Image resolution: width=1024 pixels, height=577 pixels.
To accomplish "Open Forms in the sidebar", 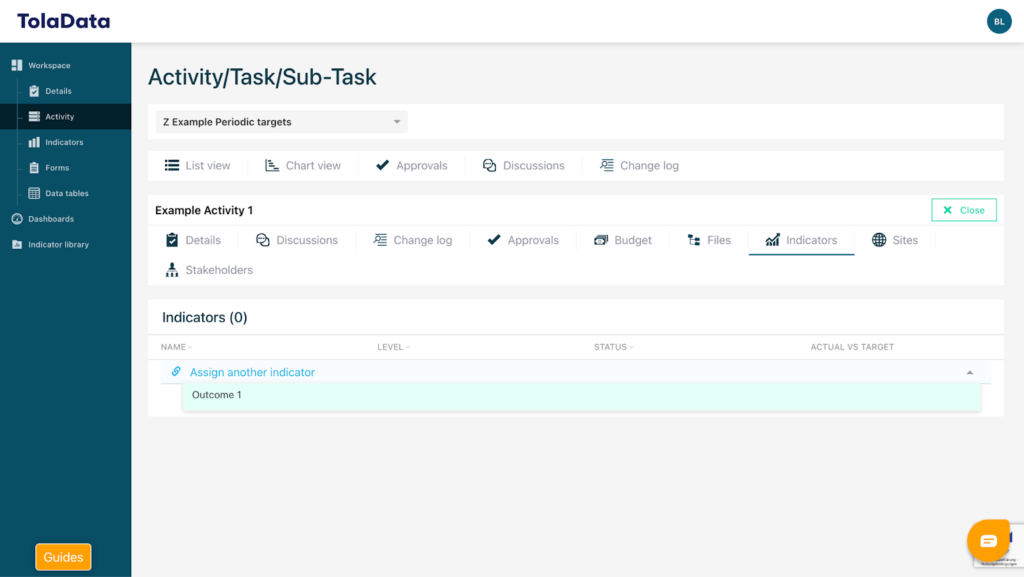I will pyautogui.click(x=56, y=168).
